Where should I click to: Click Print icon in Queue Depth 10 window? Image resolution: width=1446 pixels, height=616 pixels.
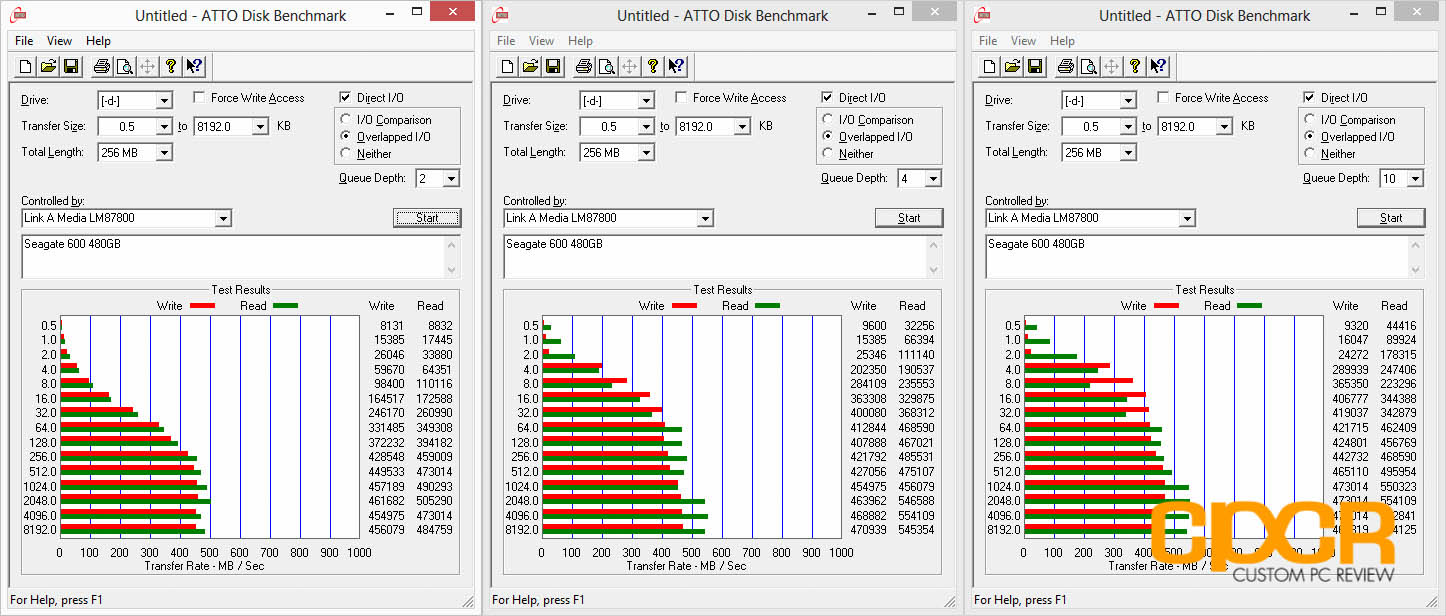tap(1065, 67)
